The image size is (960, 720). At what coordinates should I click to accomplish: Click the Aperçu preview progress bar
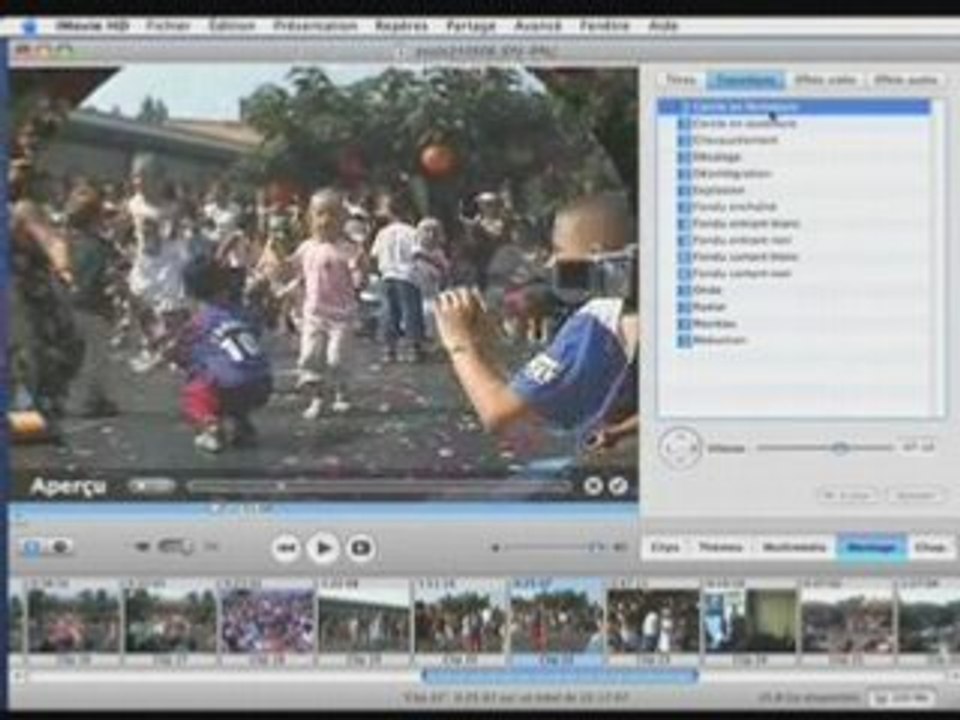pos(380,486)
